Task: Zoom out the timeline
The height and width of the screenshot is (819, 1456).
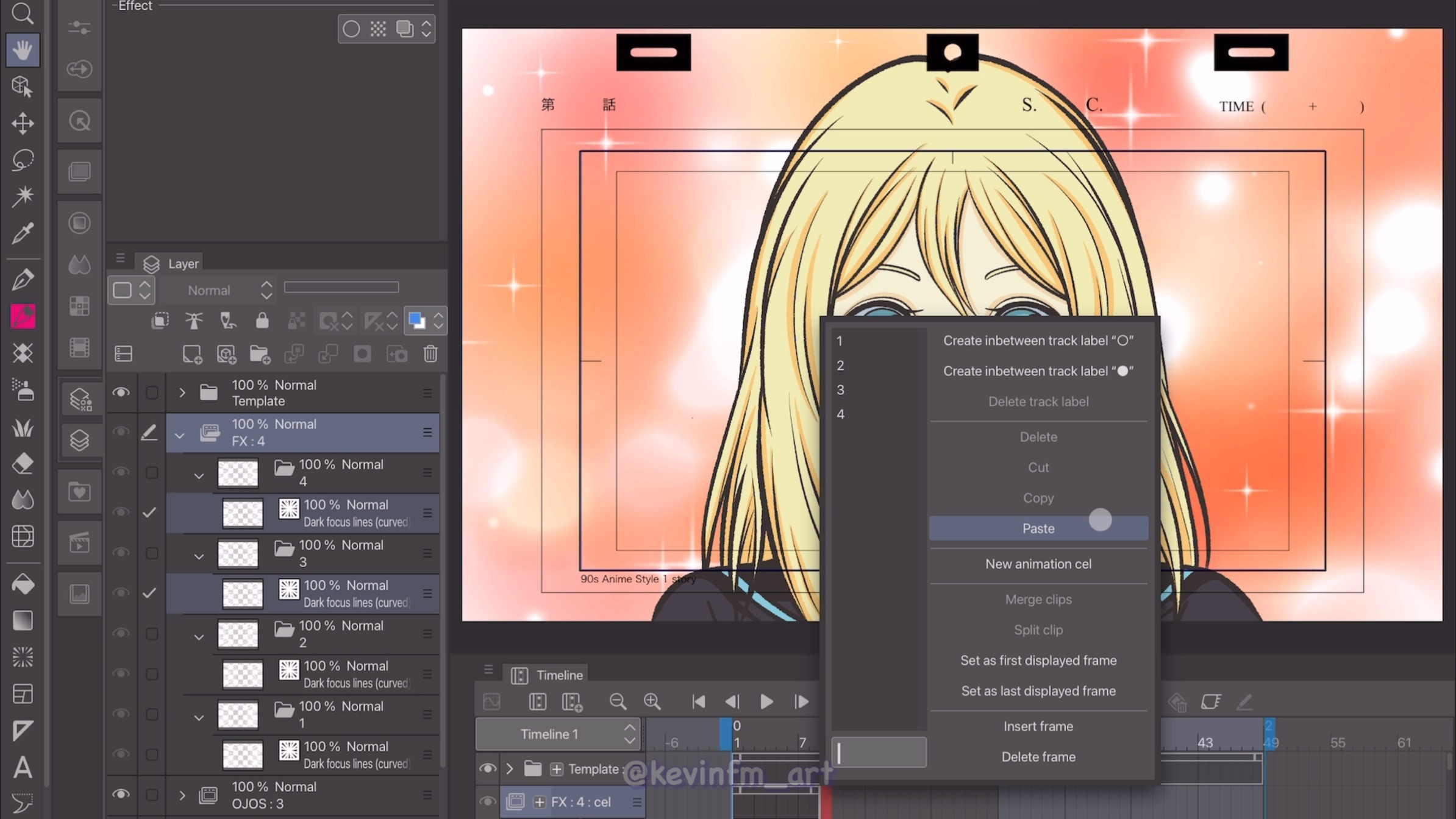Action: tap(618, 701)
